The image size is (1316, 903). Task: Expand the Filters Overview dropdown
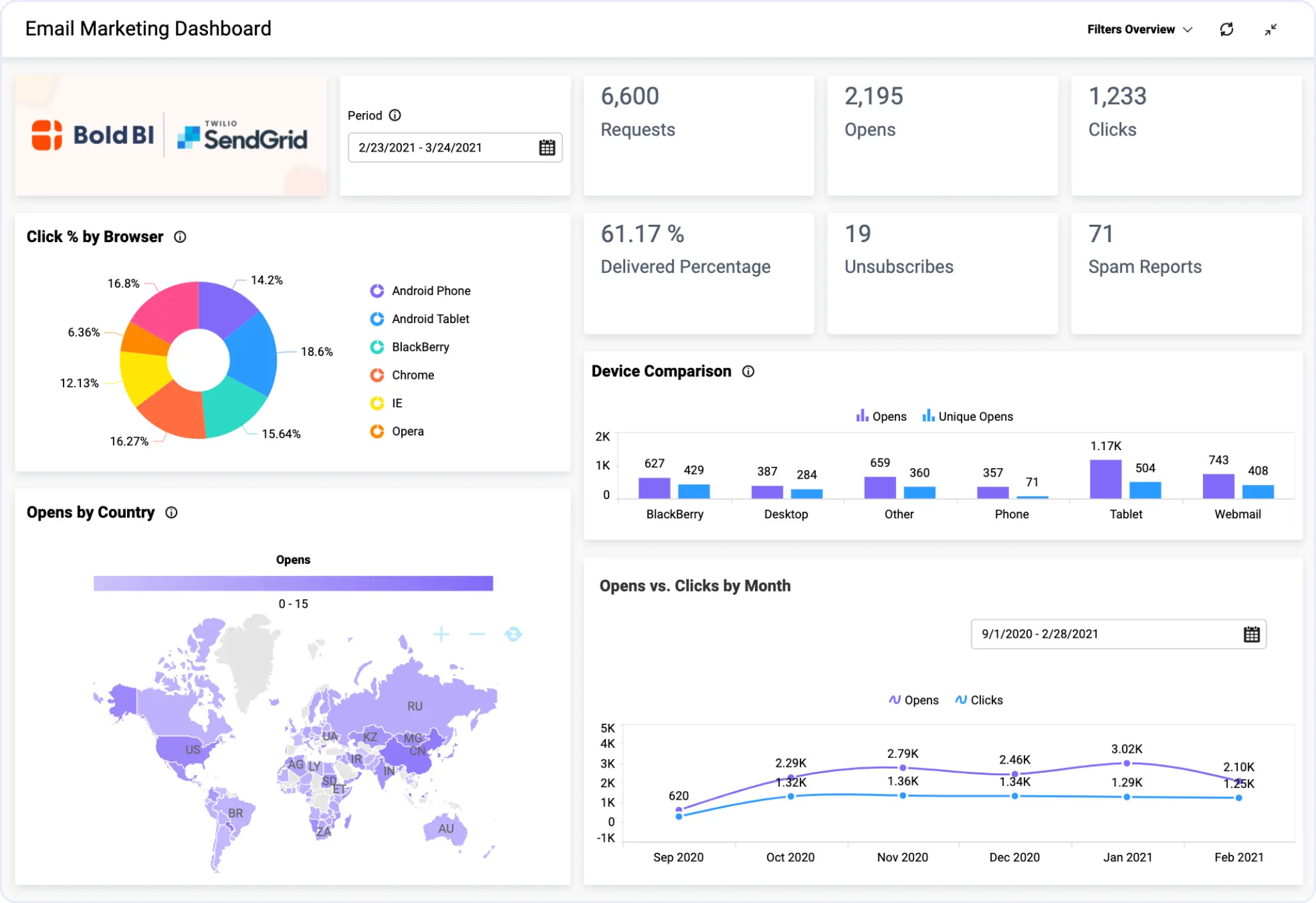tap(1139, 30)
